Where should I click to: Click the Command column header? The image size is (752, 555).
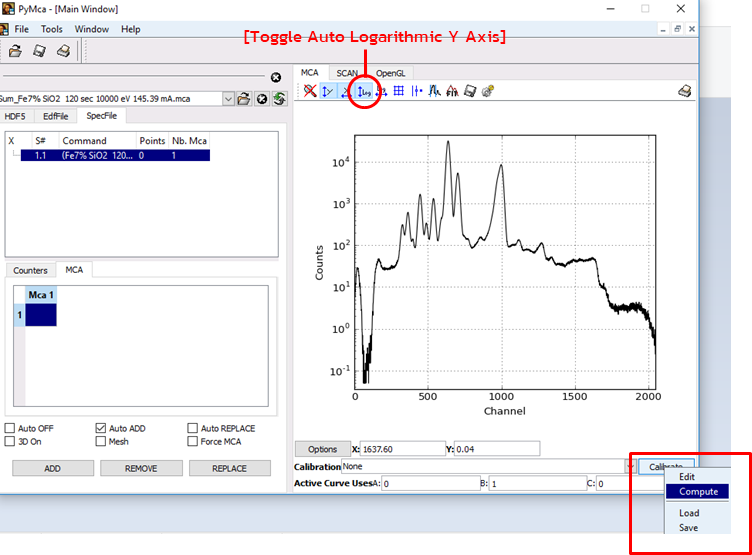(98, 141)
